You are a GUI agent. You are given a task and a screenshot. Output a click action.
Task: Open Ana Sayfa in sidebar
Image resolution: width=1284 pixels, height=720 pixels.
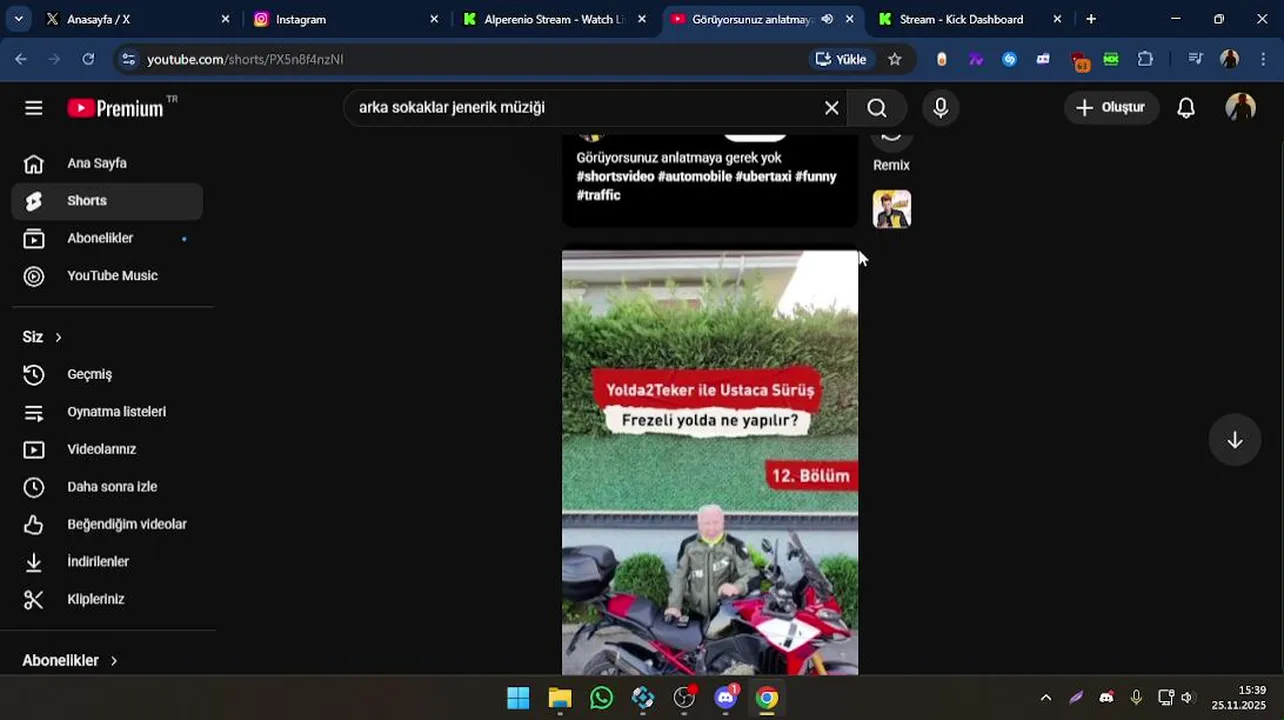pyautogui.click(x=107, y=163)
